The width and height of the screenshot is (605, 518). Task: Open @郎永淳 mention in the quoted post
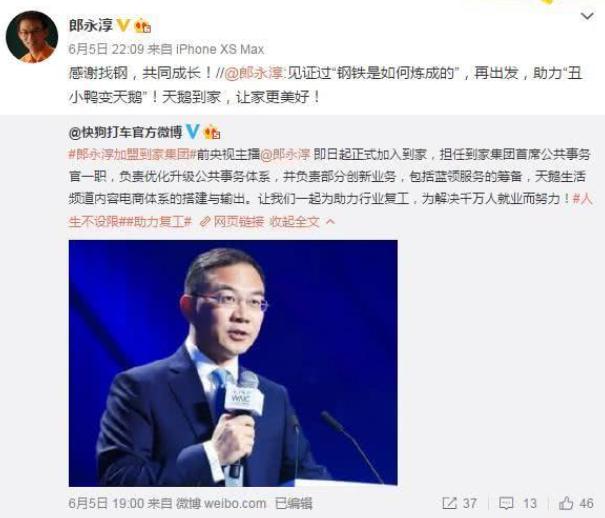tap(285, 154)
